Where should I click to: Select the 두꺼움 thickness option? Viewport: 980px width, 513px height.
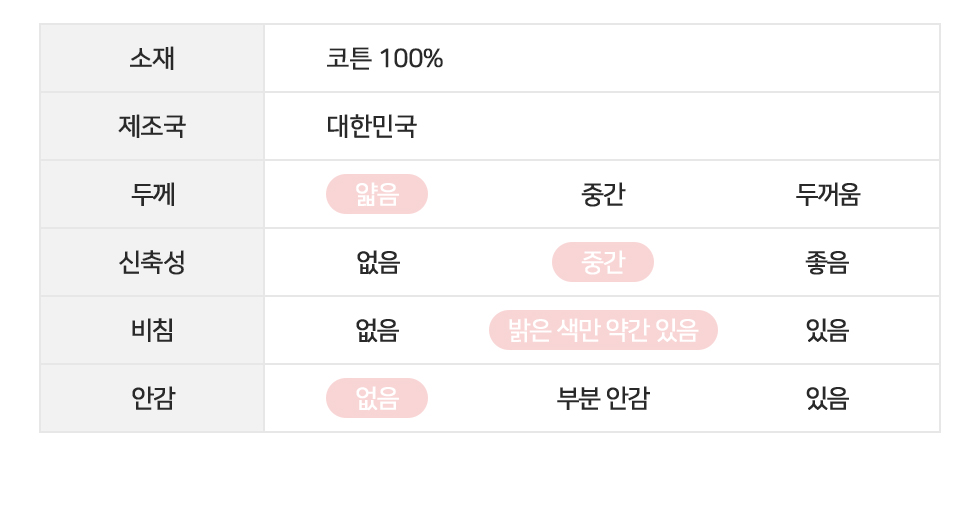(x=828, y=194)
